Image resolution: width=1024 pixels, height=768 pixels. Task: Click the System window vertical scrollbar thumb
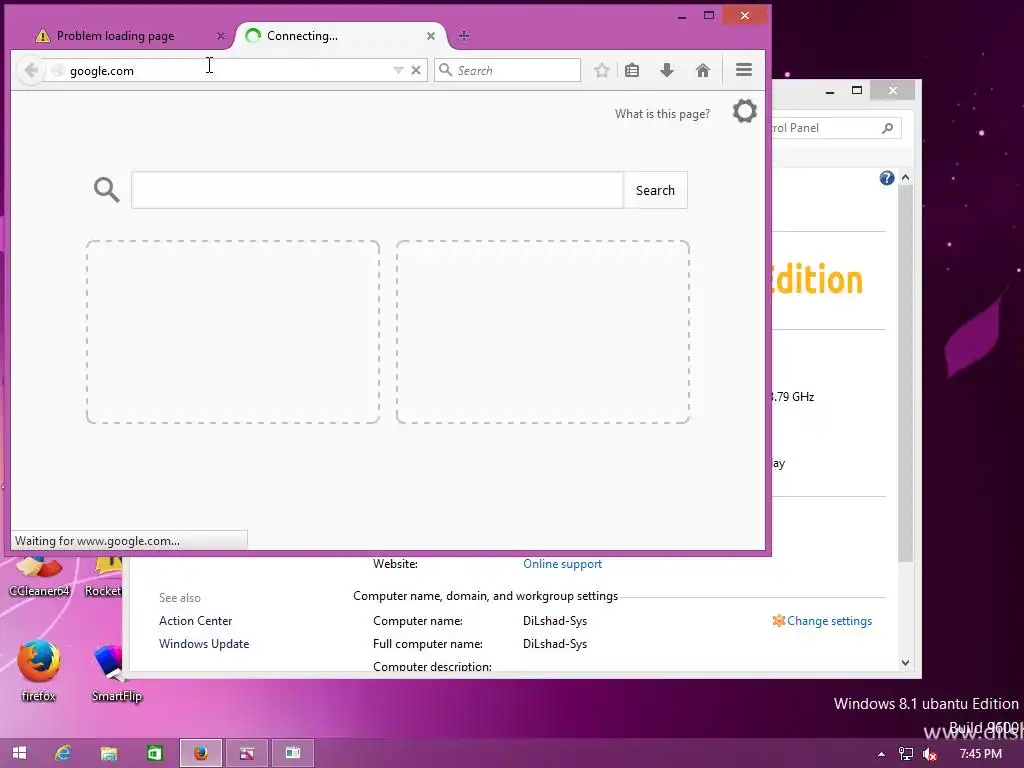click(x=905, y=372)
